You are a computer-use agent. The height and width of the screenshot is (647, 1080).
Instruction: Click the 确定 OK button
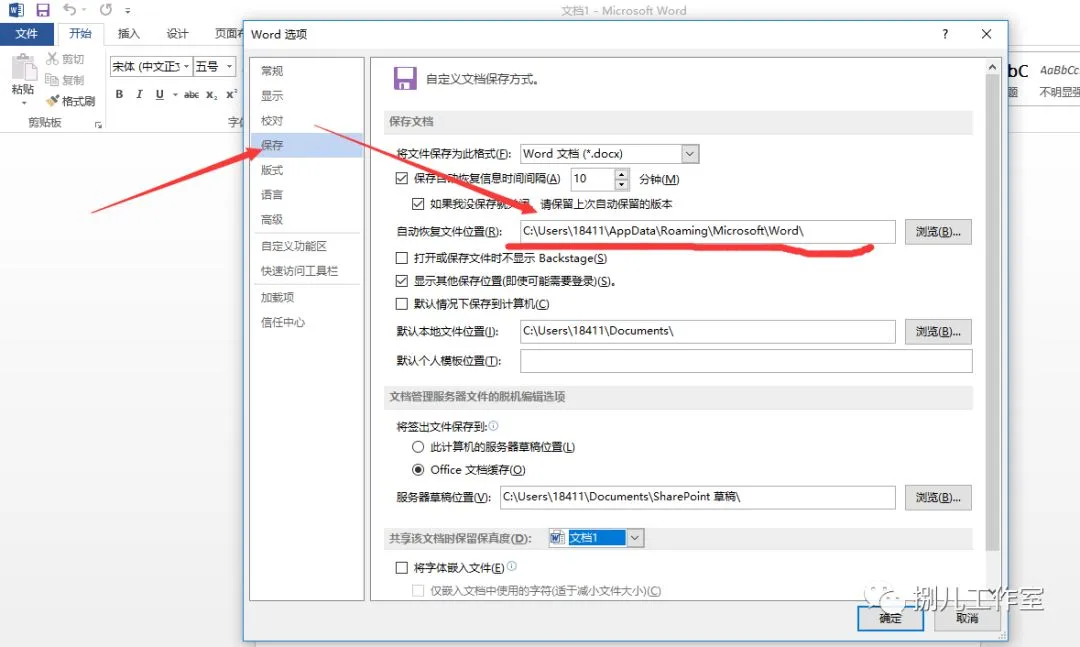click(890, 618)
